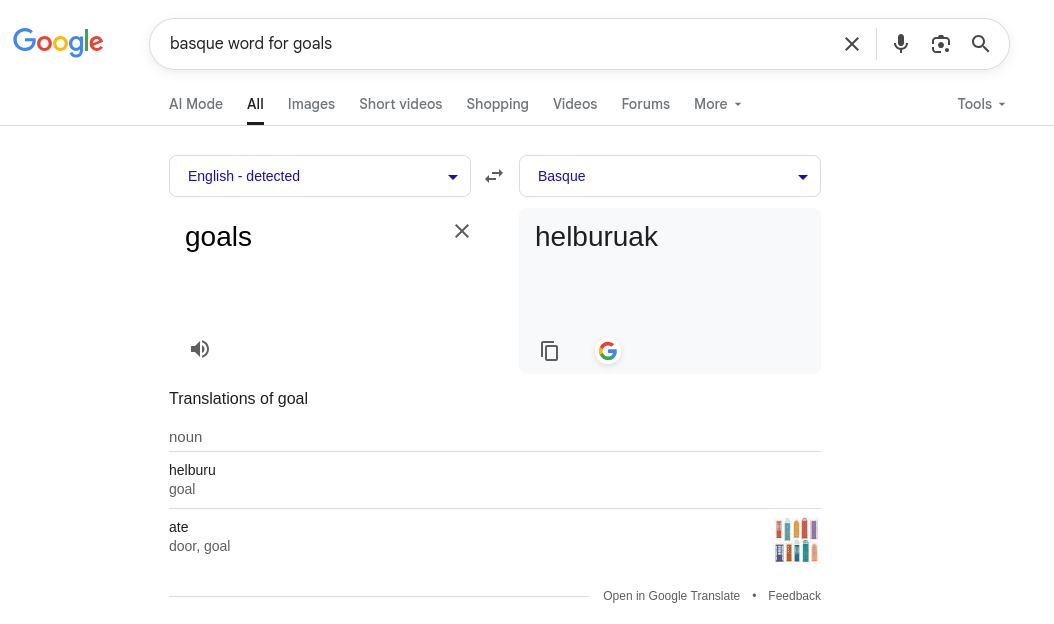The width and height of the screenshot is (1054, 624).
Task: Click the Feedback link
Action: (794, 596)
